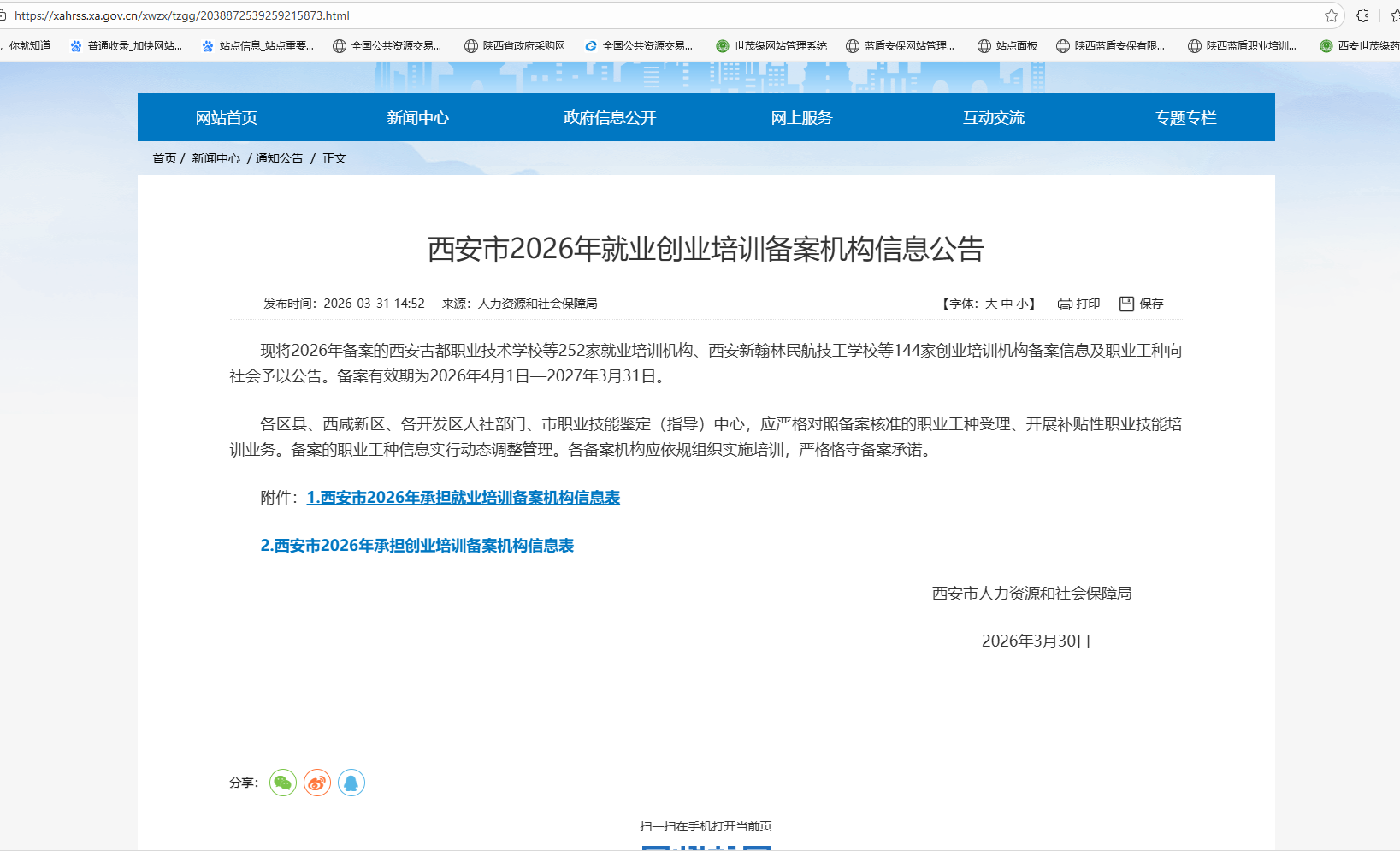Open 网上服务 navigation menu
The height and width of the screenshot is (851, 1400).
(801, 118)
